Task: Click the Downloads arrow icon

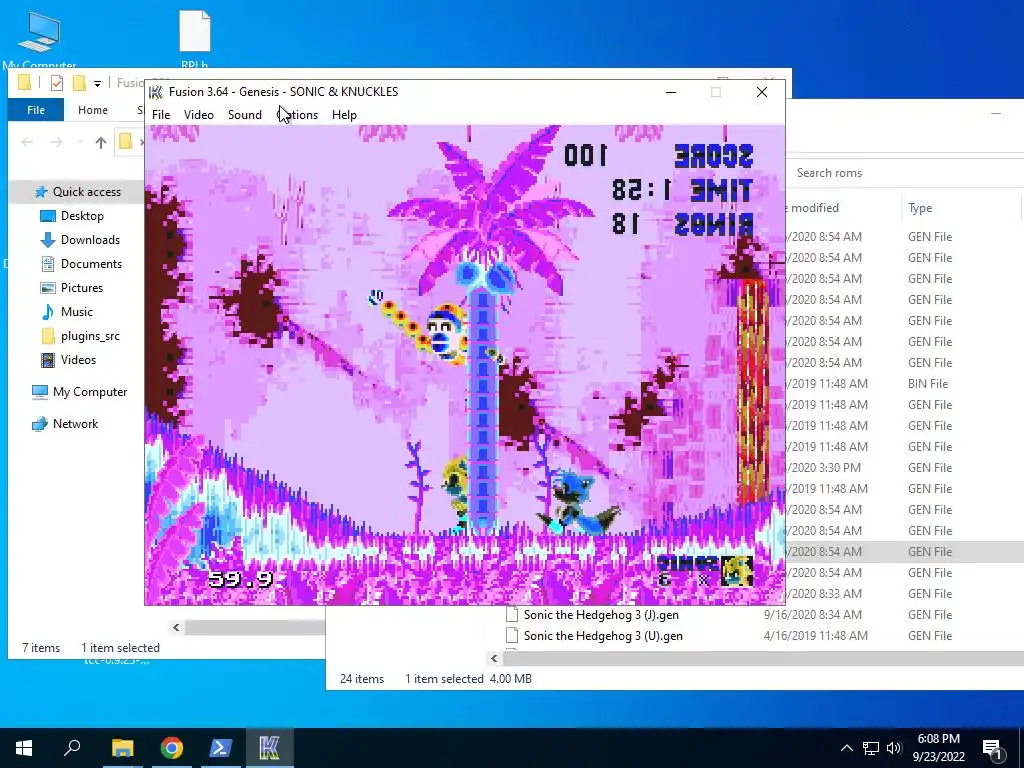Action: point(48,240)
